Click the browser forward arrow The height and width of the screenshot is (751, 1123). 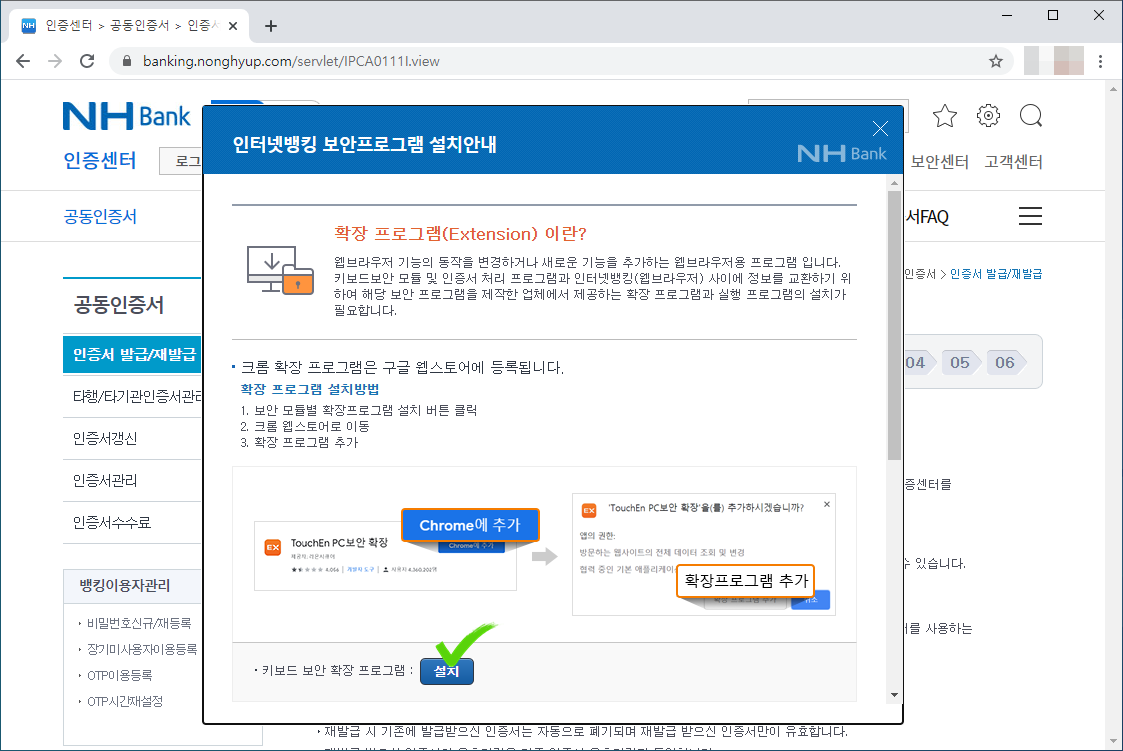click(55, 61)
